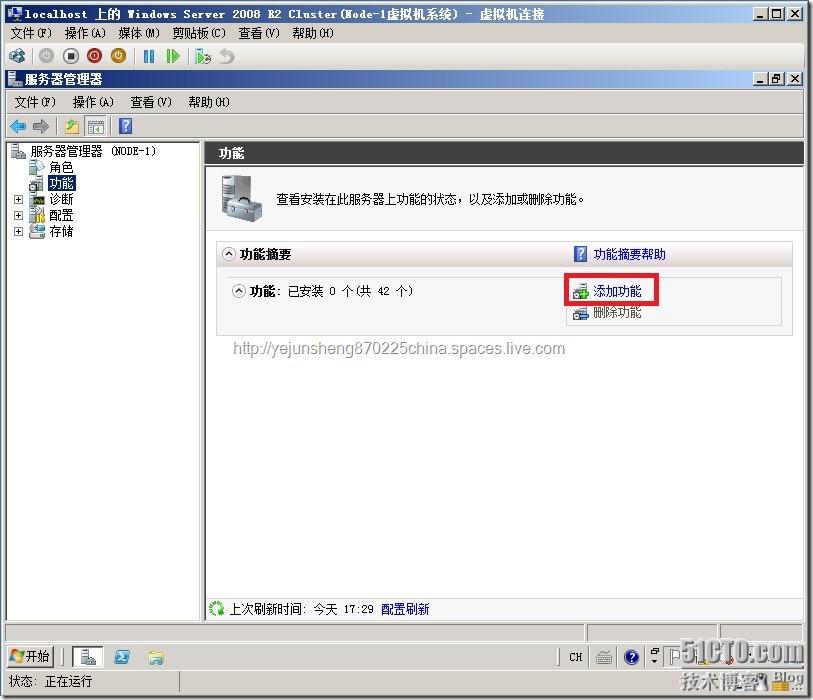
Task: Click the green refresh status icon
Action: tap(217, 609)
